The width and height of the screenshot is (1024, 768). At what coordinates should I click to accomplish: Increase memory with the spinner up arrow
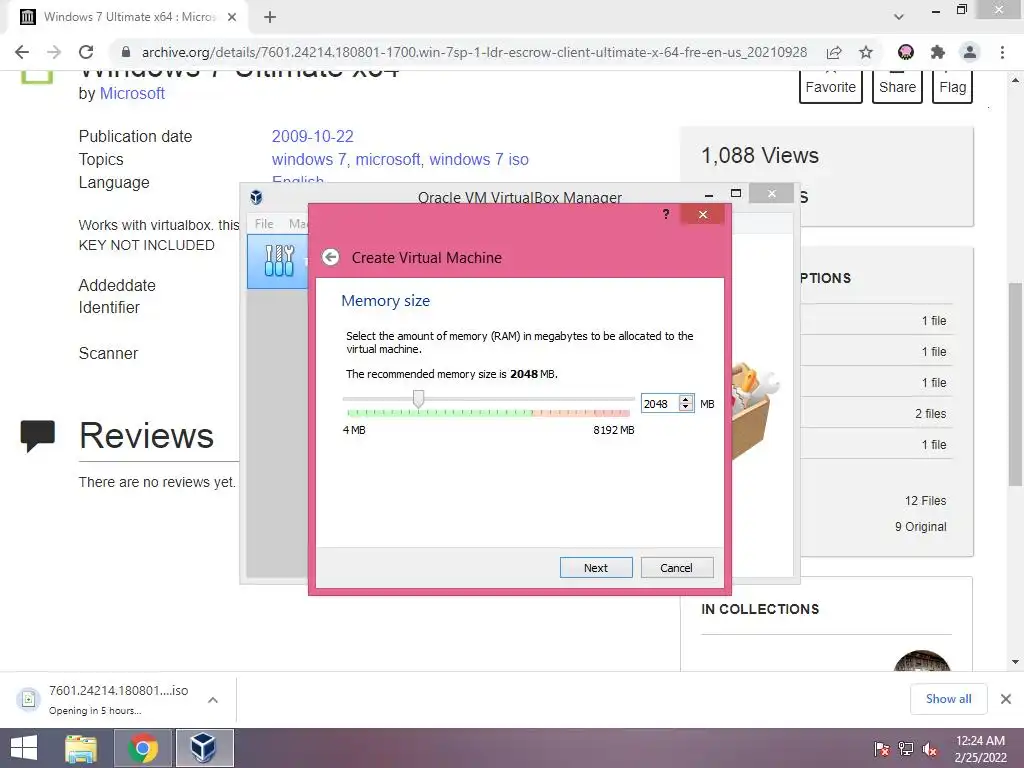click(x=686, y=400)
